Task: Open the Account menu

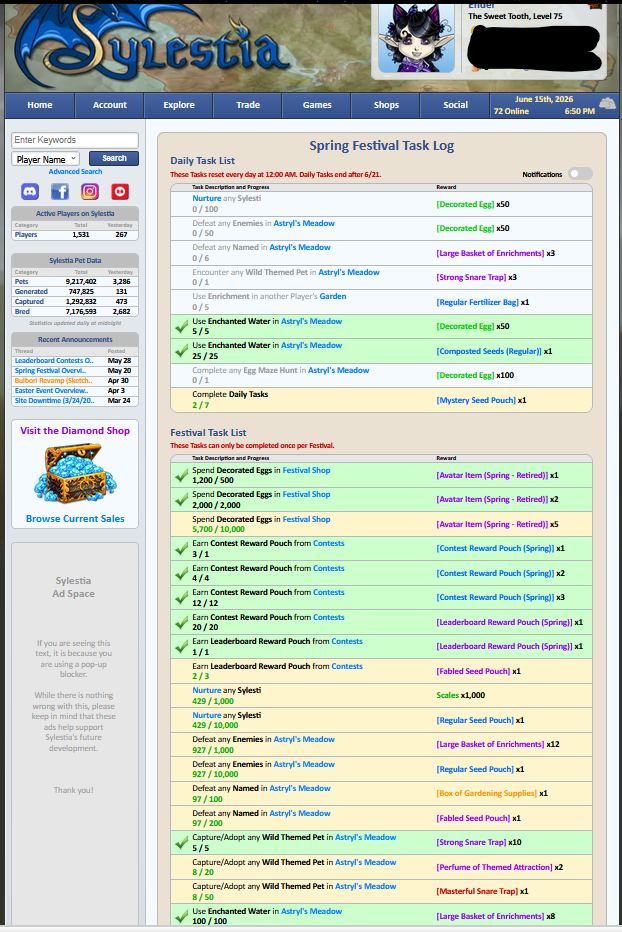Action: [109, 105]
